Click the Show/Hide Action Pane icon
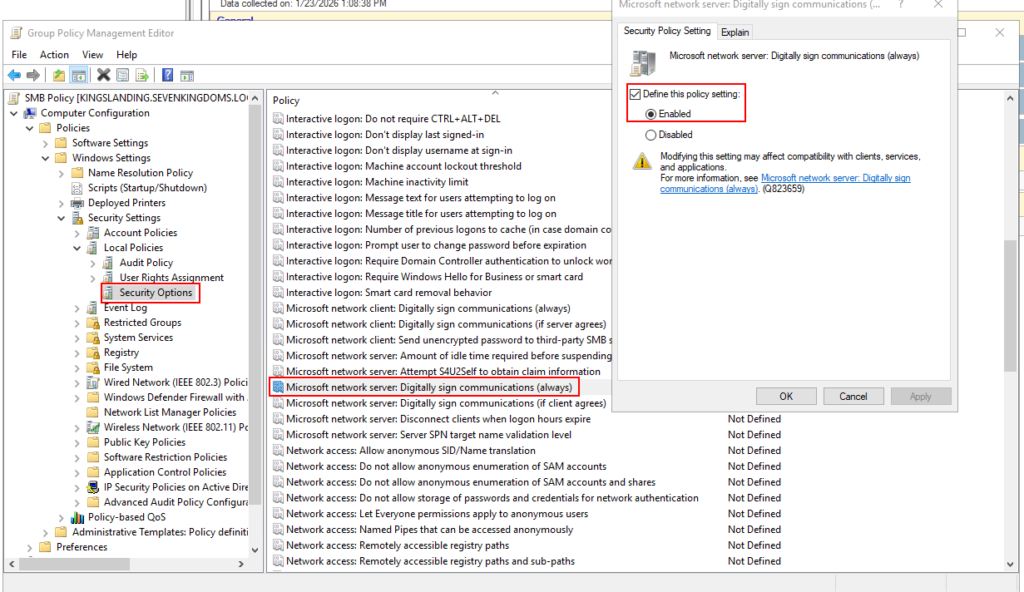This screenshot has width=1024, height=592. [x=186, y=75]
